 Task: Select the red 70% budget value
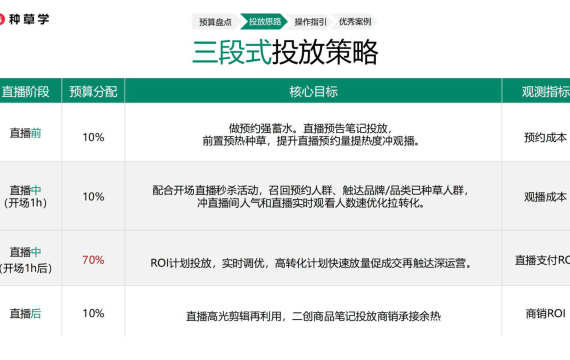(x=93, y=260)
